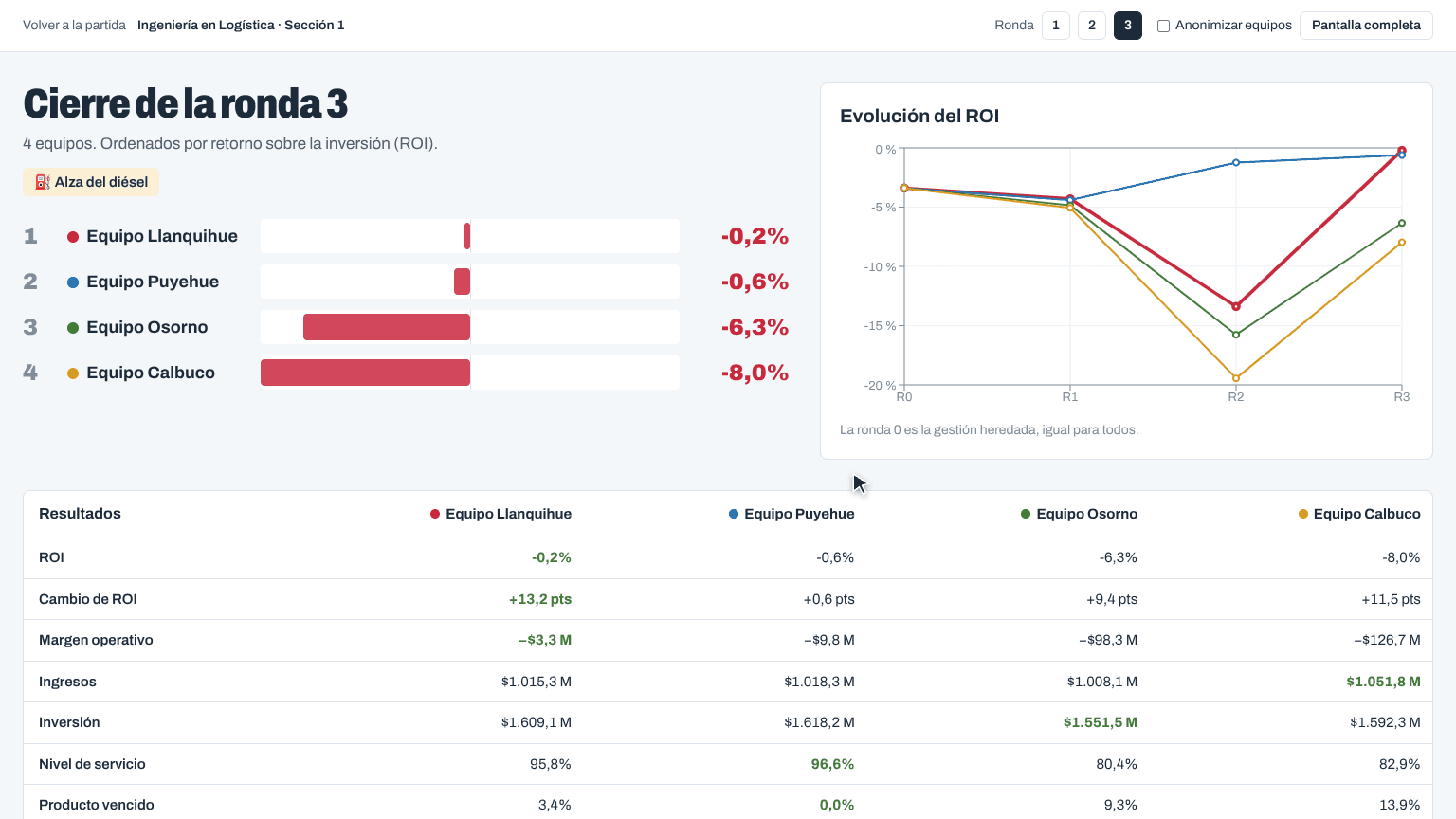Switch to Ronda 2
1456x819 pixels.
click(x=1092, y=26)
